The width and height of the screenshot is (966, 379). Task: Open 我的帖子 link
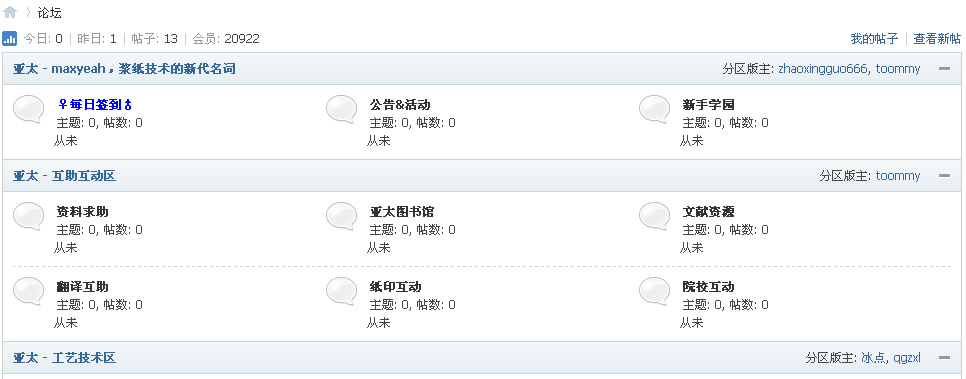874,39
